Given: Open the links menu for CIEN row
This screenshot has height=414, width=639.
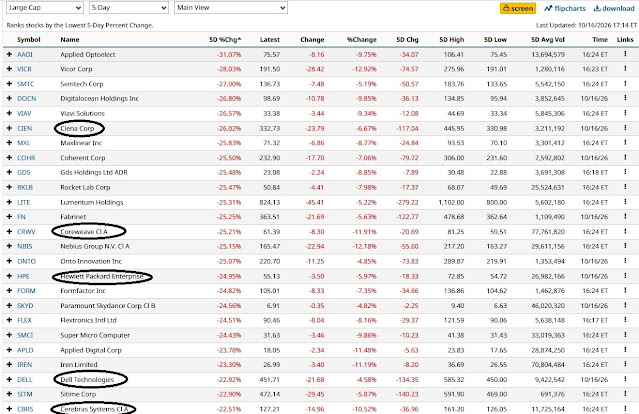Looking at the screenshot, I should [625, 128].
